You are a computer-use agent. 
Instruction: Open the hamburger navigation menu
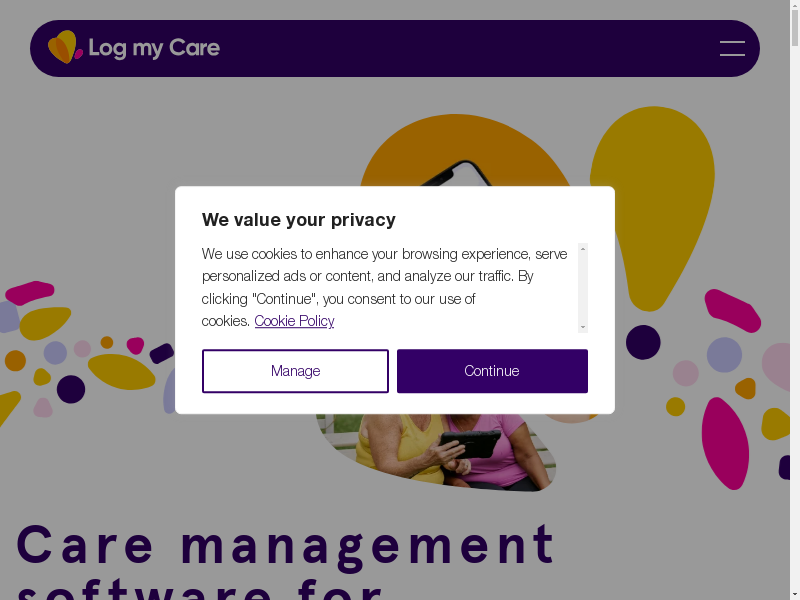(x=732, y=48)
